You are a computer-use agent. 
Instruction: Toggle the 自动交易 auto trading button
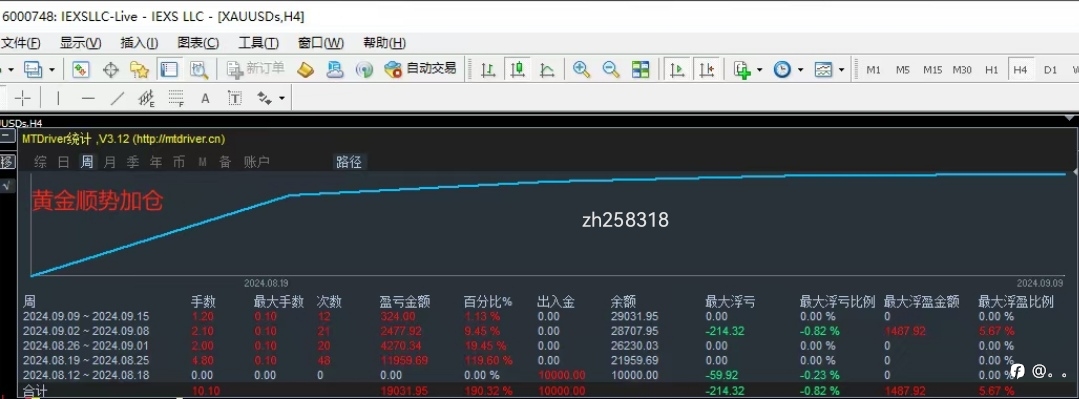pos(420,69)
